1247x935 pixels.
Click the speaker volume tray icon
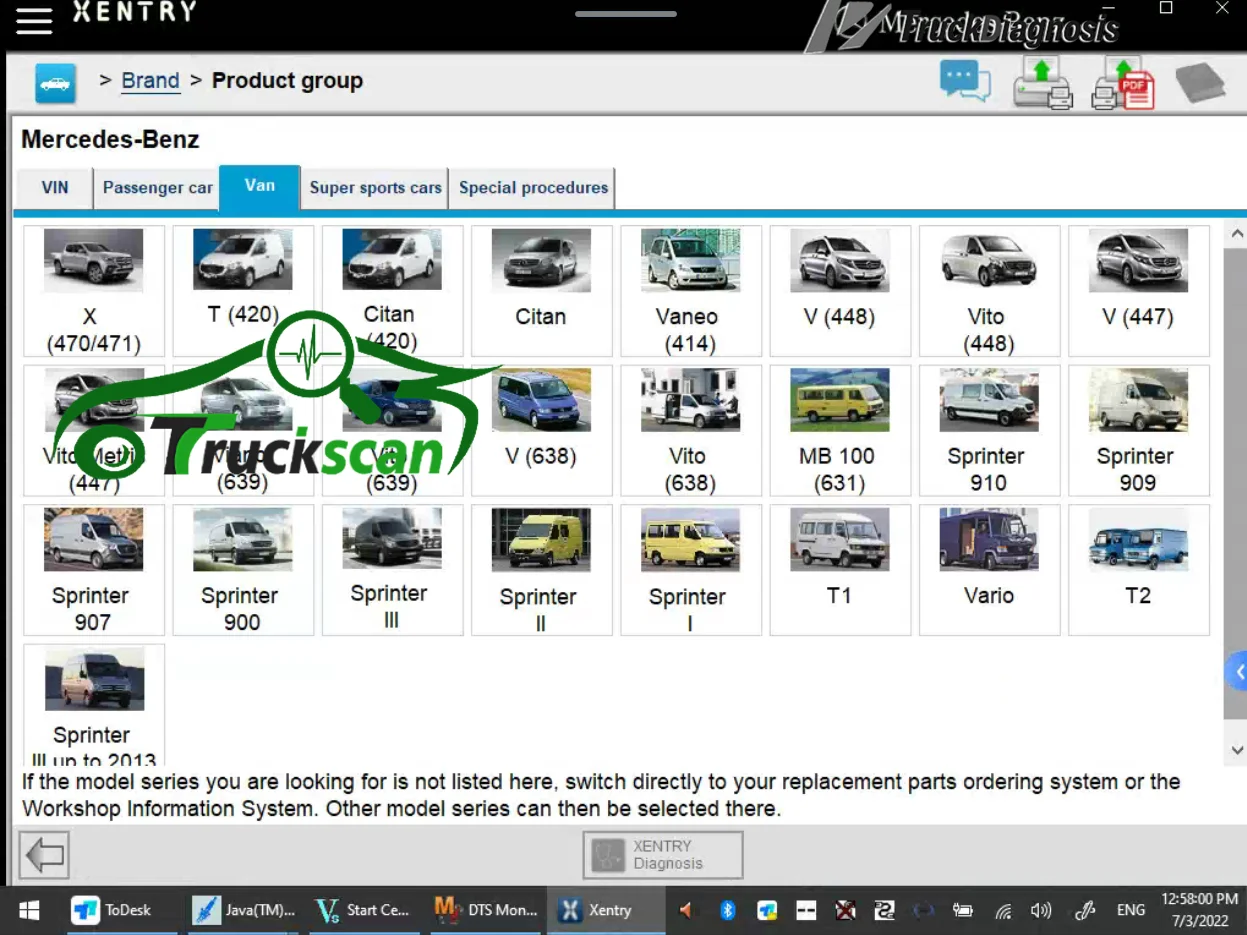1041,910
